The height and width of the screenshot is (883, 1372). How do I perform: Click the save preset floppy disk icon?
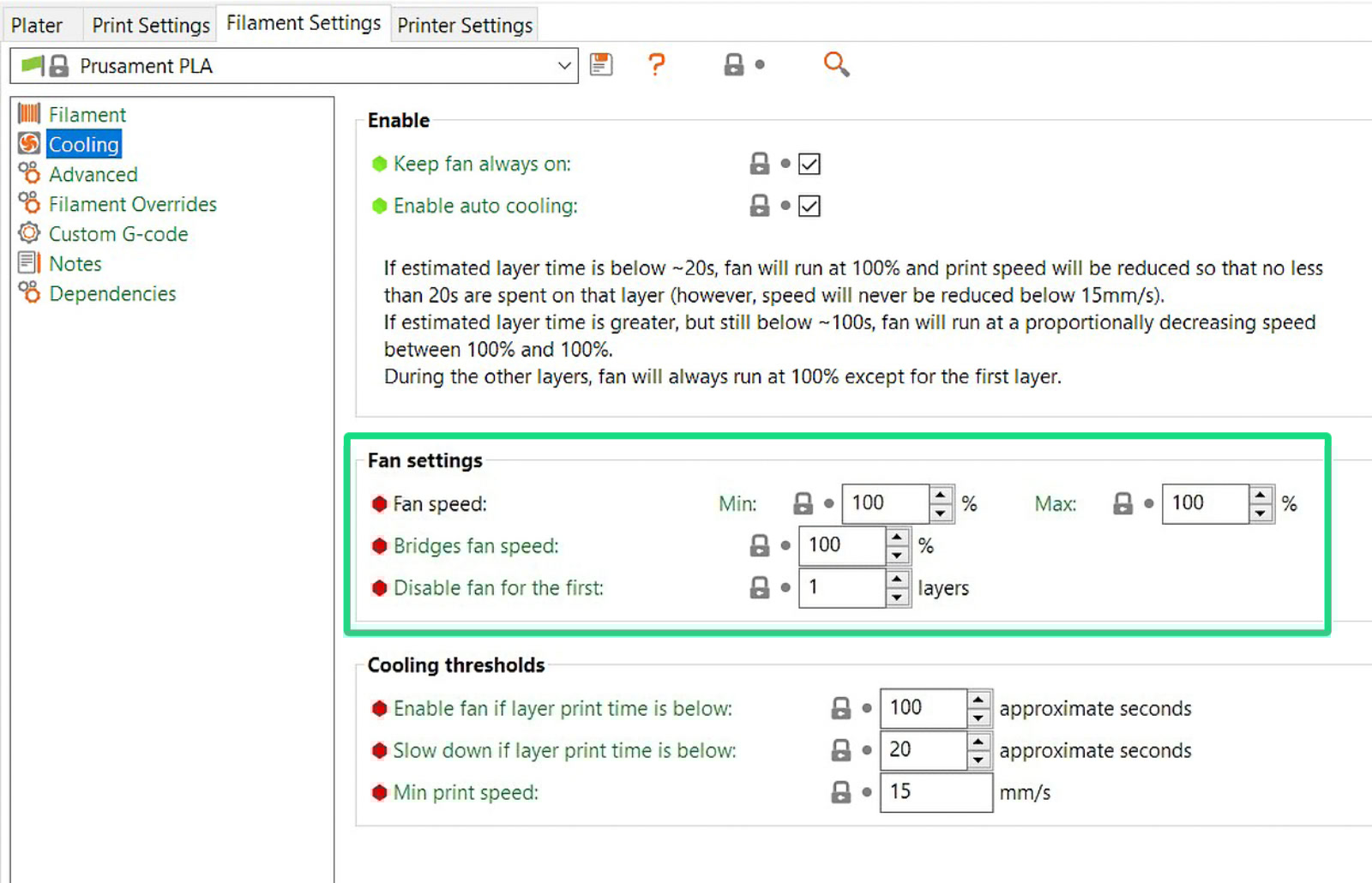click(601, 64)
